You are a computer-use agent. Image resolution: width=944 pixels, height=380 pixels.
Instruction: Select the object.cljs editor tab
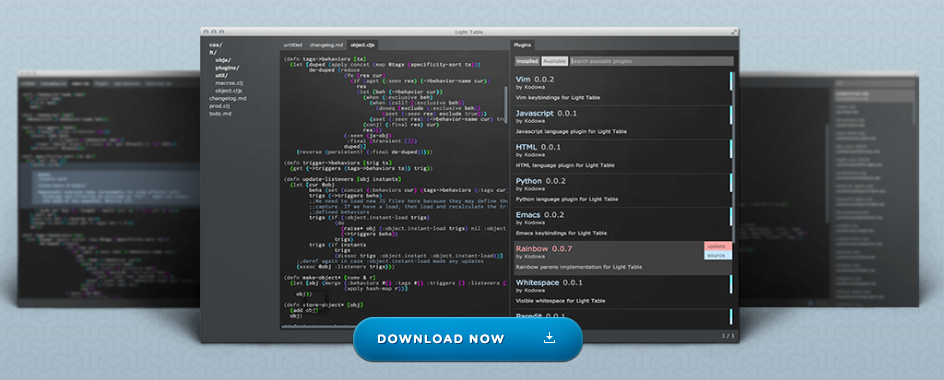coord(362,45)
